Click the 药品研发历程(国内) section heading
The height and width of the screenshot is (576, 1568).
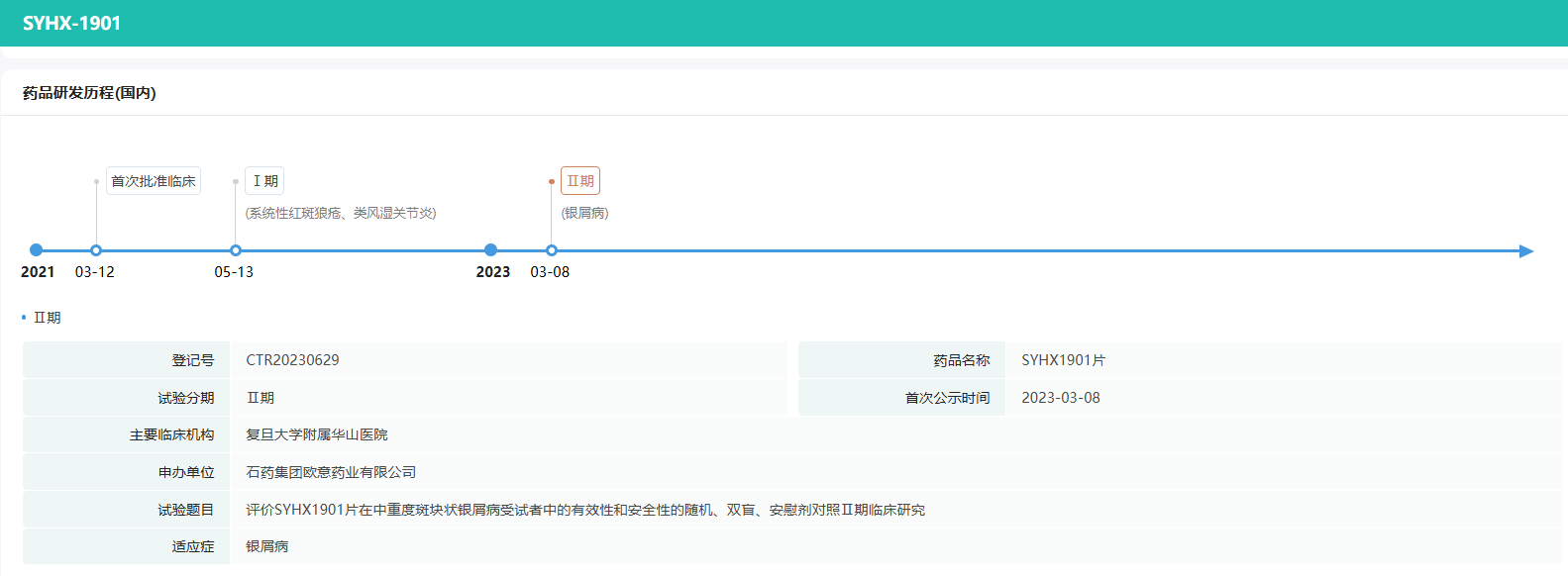(89, 93)
